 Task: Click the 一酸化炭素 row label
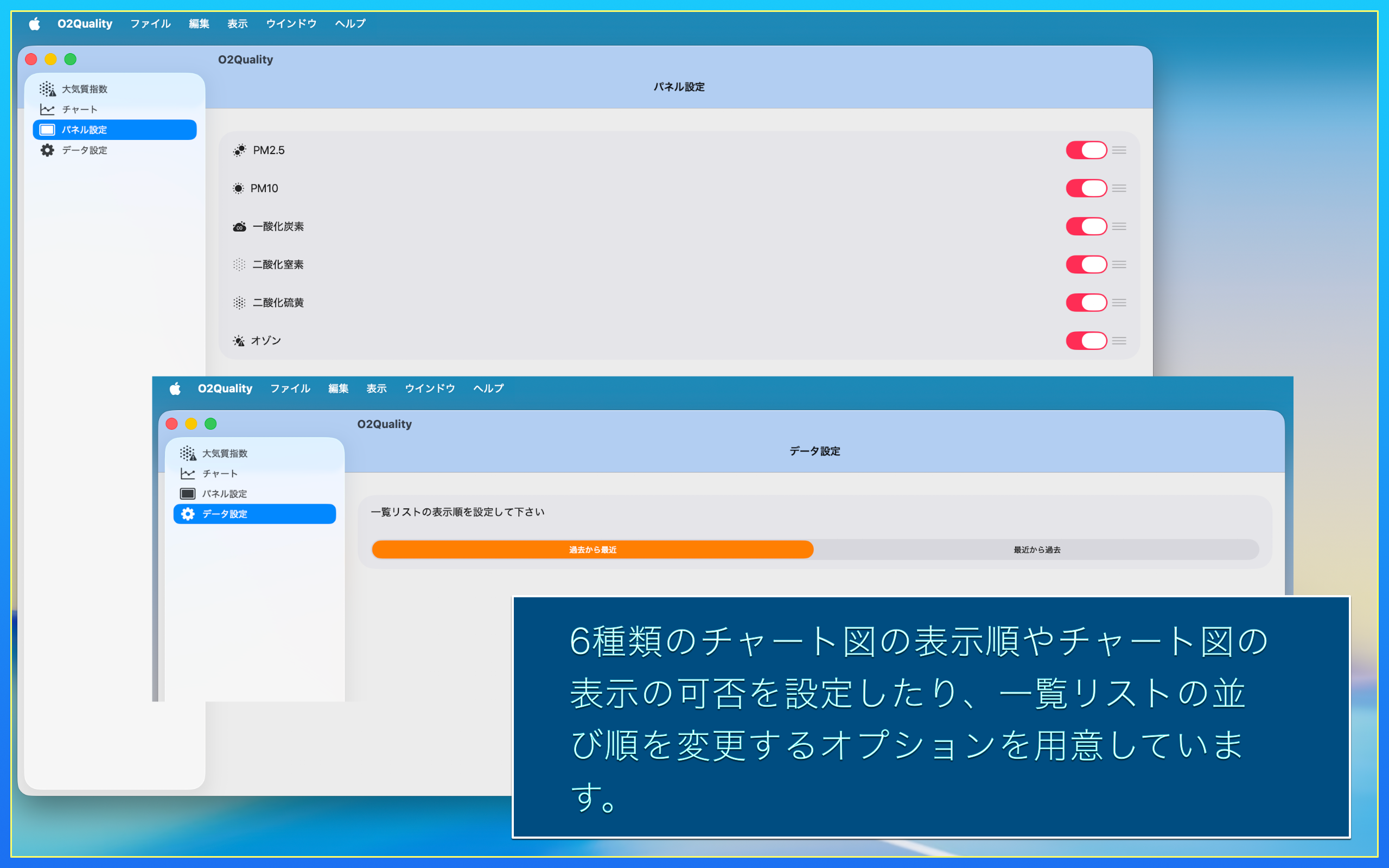[x=278, y=227]
